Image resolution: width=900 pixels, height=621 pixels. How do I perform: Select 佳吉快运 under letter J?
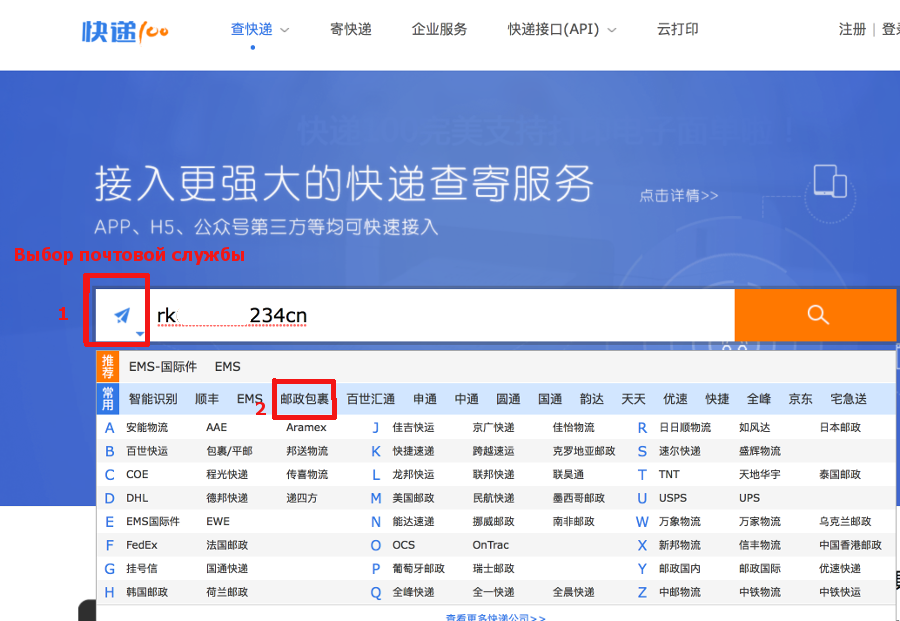pyautogui.click(x=413, y=428)
